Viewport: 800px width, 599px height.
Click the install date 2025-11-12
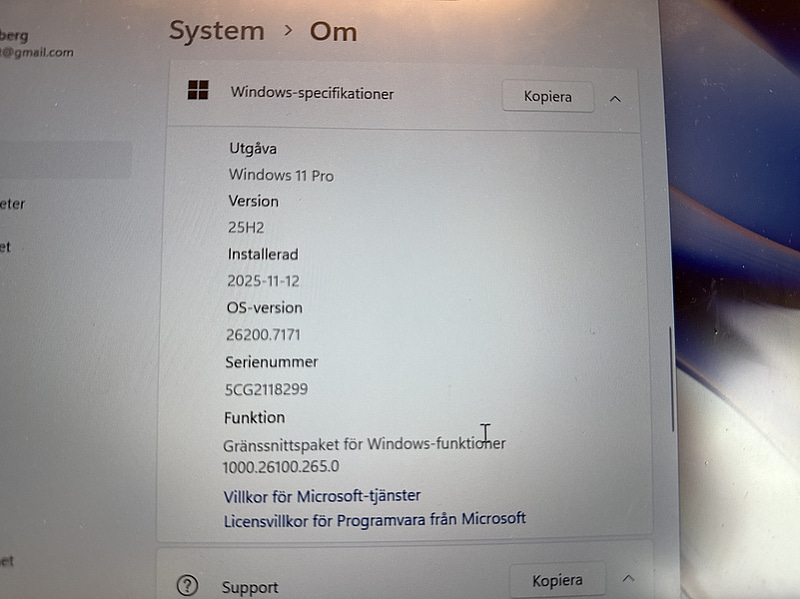pos(263,281)
